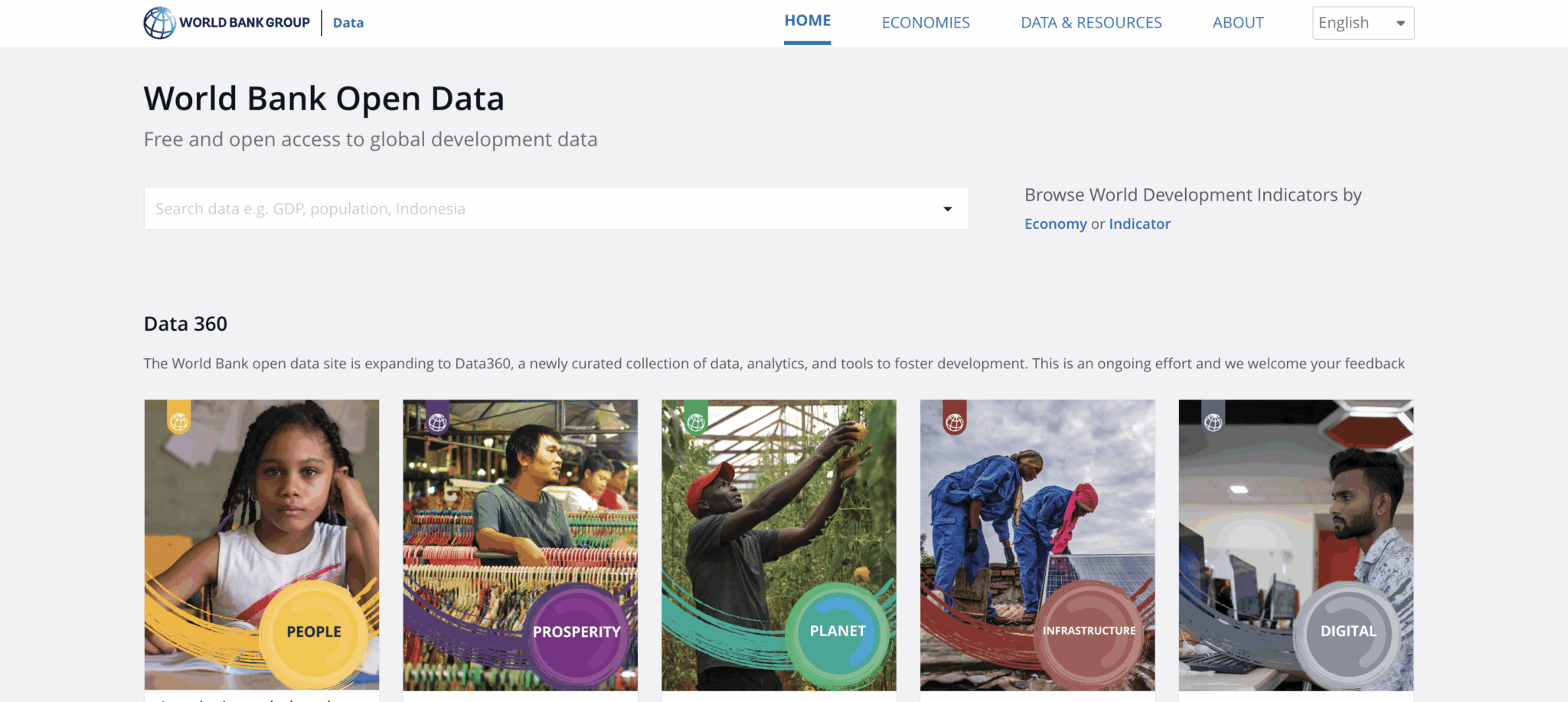Select the globe icon on the Digital card
This screenshot has width=1568, height=702.
point(1214,421)
